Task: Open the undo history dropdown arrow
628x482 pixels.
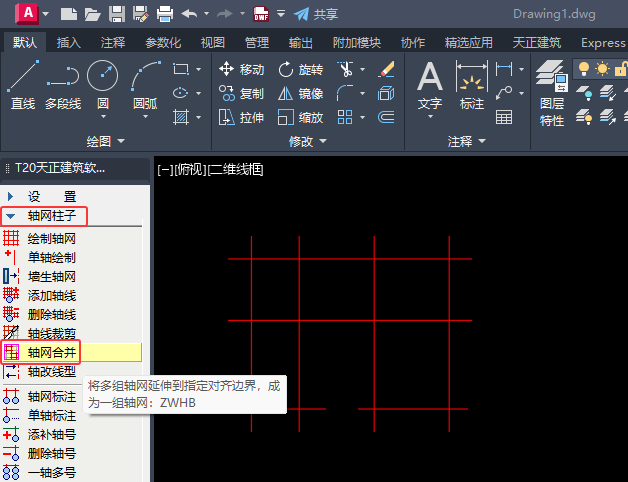Action: click(206, 14)
